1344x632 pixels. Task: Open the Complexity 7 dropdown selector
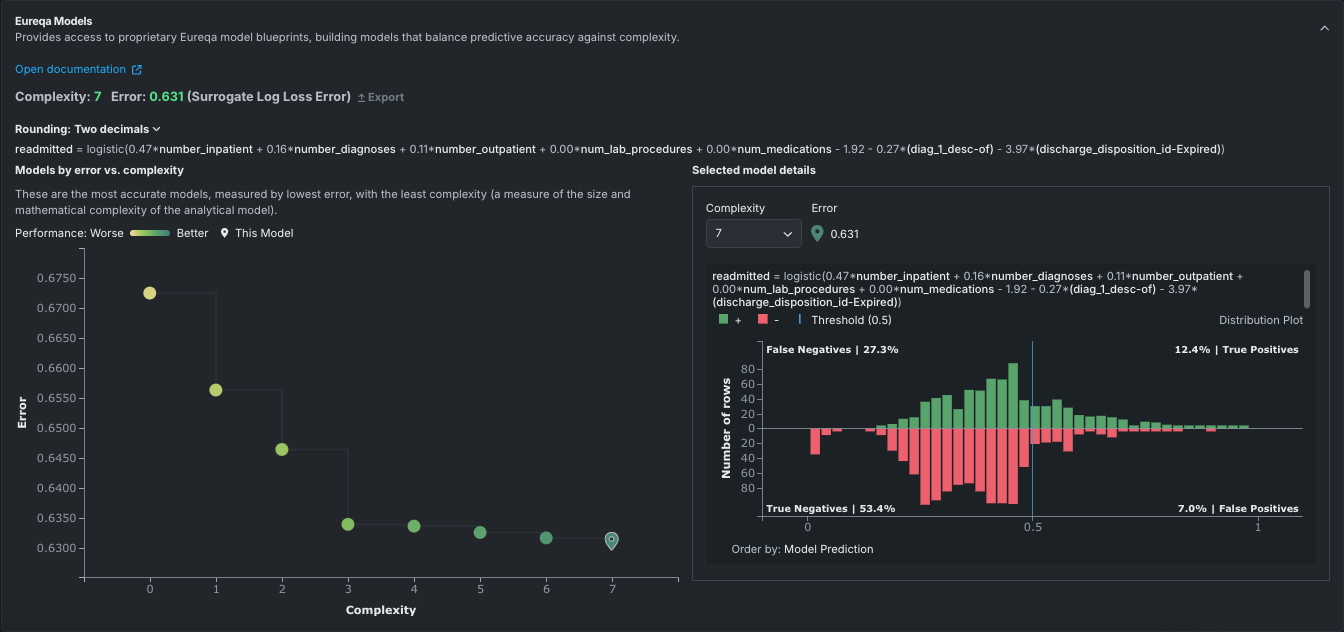click(x=753, y=234)
